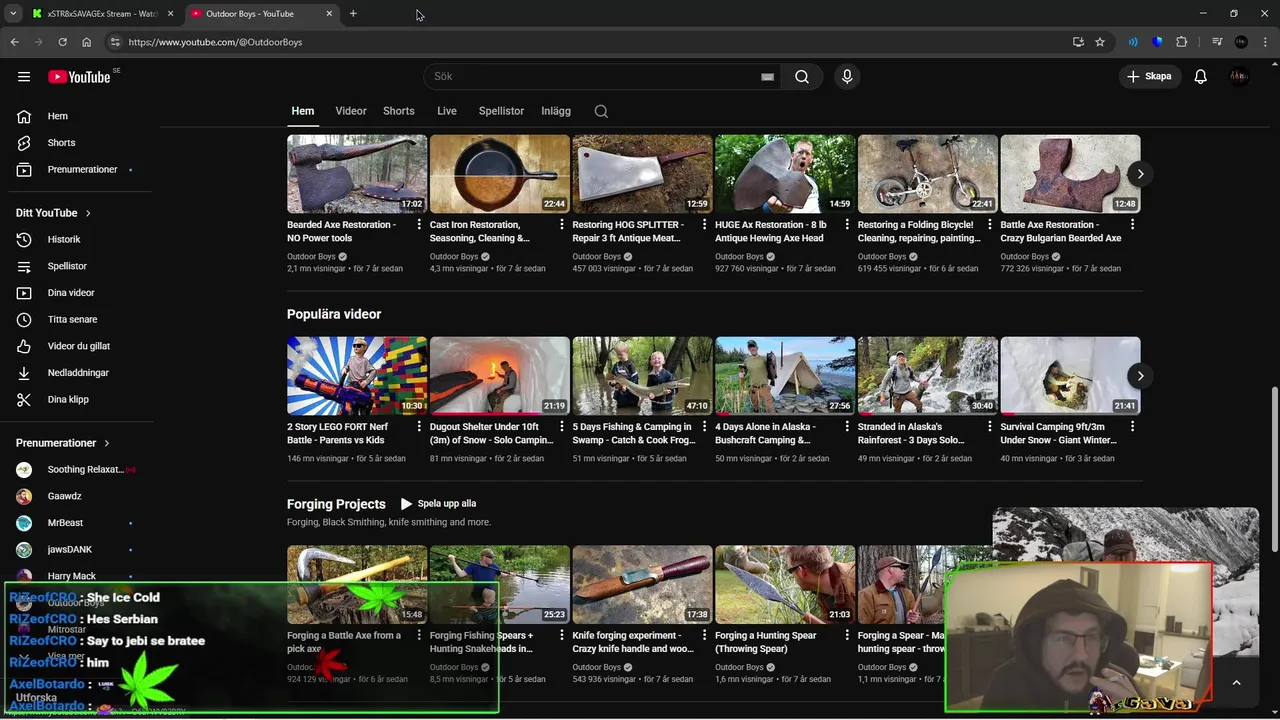The width and height of the screenshot is (1280, 720).
Task: Open Knife forging experiment video title
Action: click(632, 642)
